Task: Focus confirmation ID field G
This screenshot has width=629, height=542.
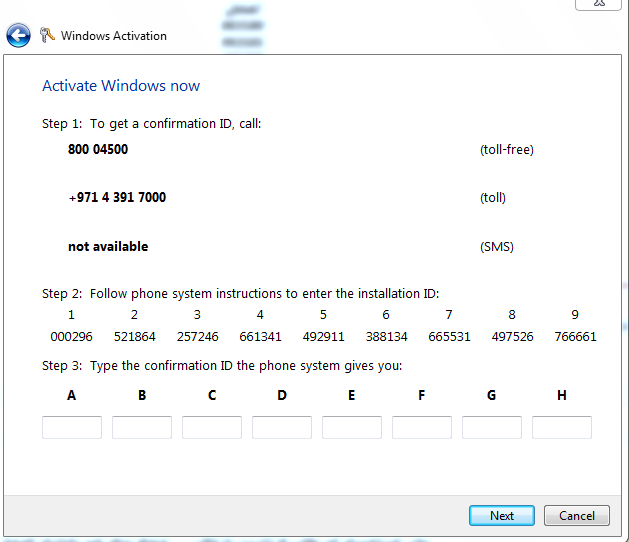Action: pyautogui.click(x=492, y=427)
